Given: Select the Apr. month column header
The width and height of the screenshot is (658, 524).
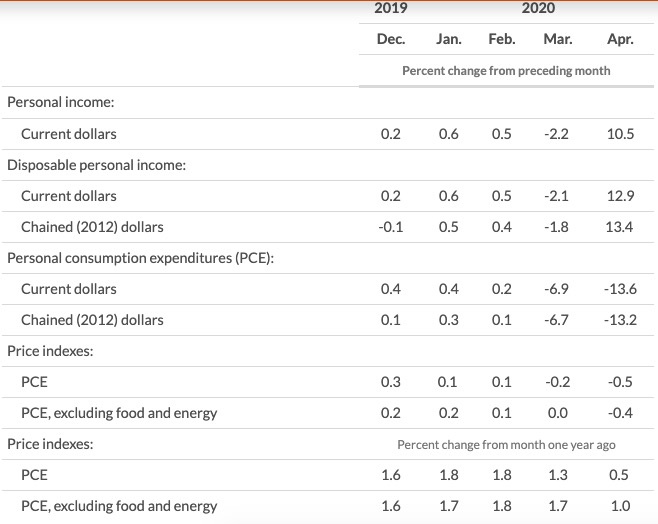Looking at the screenshot, I should point(620,39).
